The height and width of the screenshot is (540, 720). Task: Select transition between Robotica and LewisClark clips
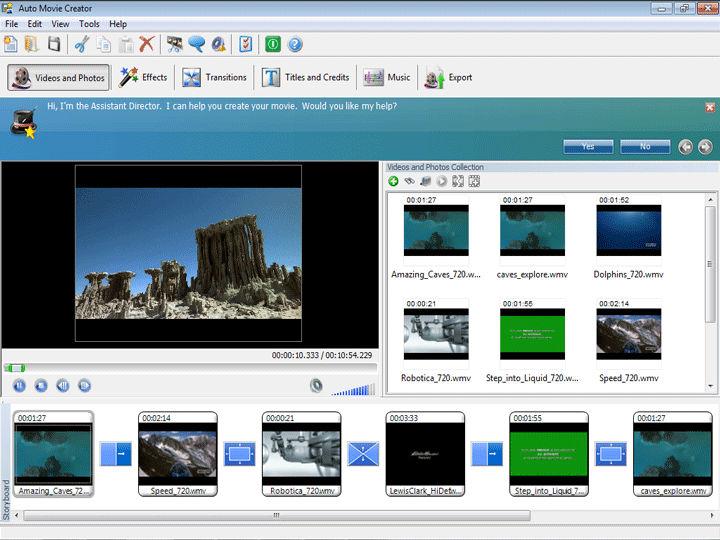363,454
